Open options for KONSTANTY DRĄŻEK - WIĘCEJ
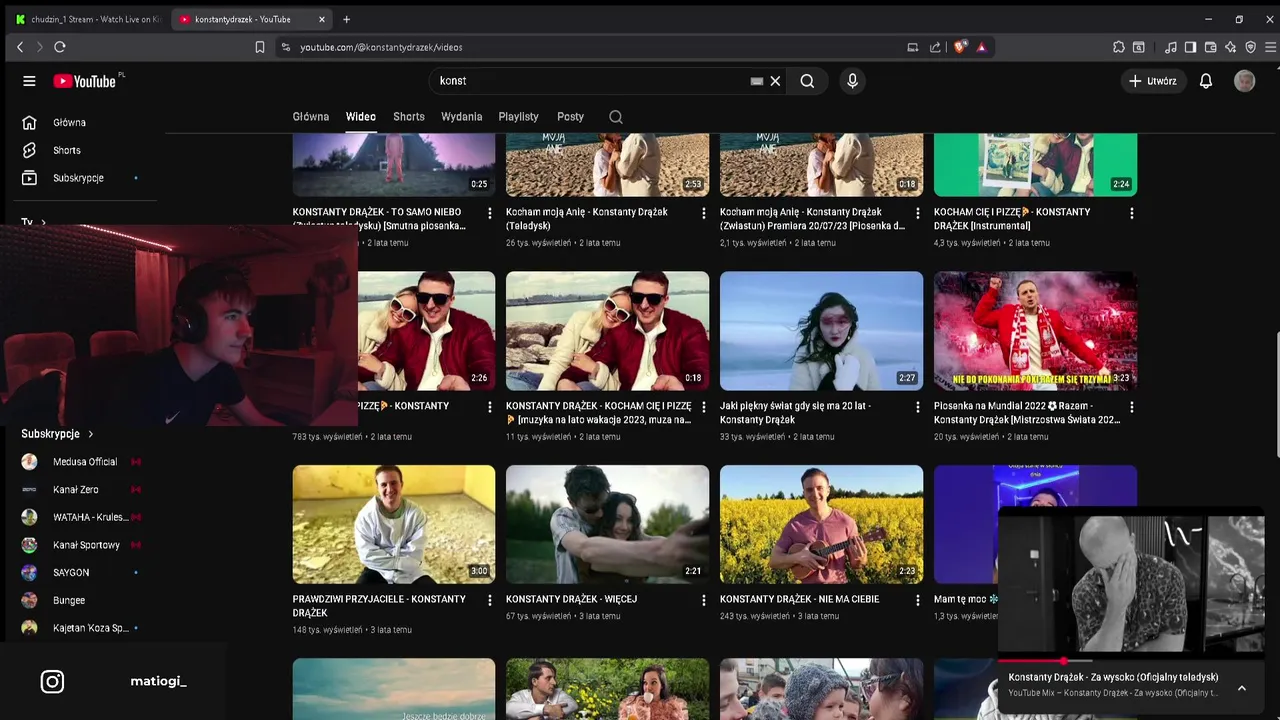 coord(703,600)
